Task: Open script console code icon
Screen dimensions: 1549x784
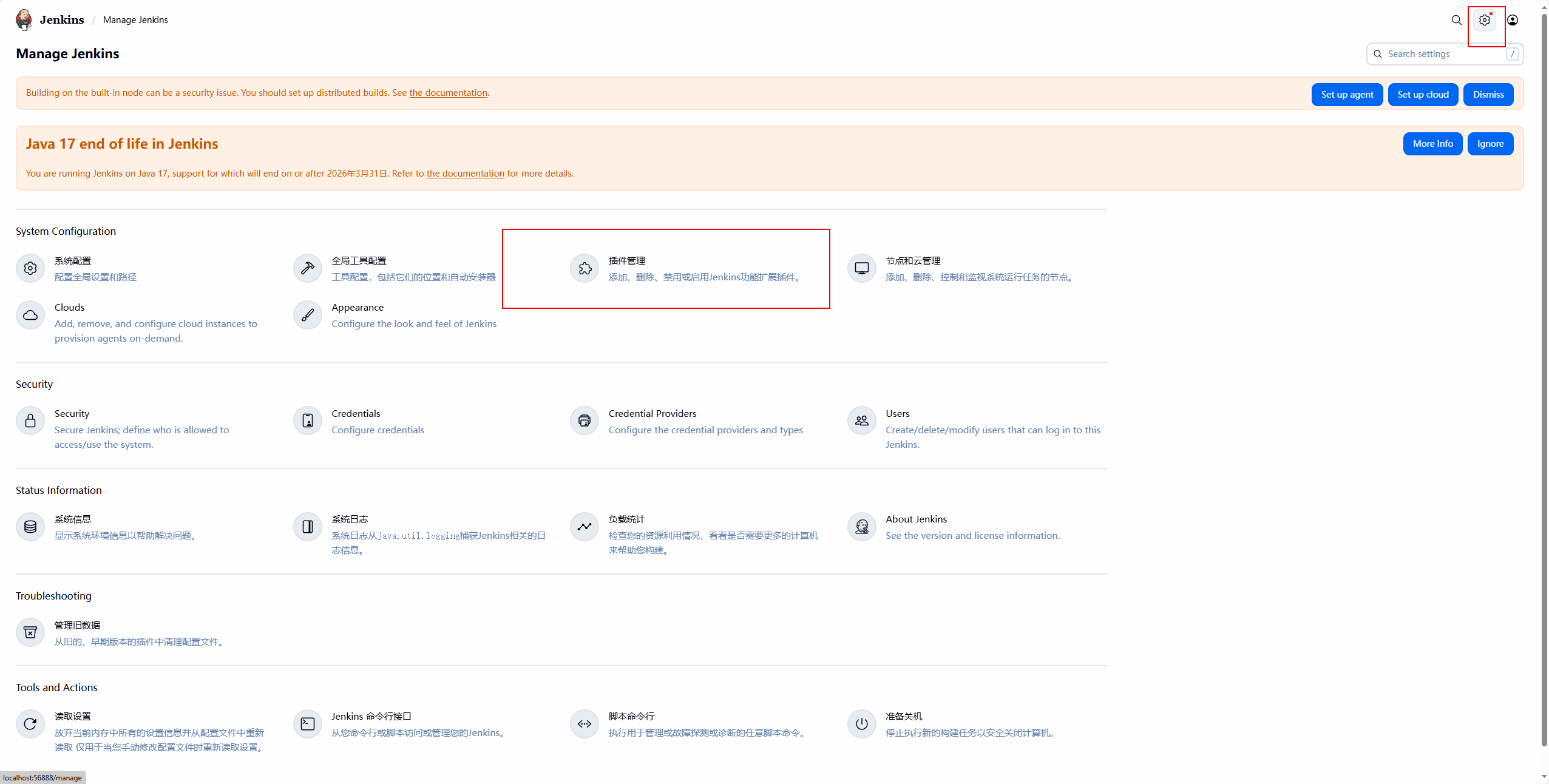Action: coord(585,724)
